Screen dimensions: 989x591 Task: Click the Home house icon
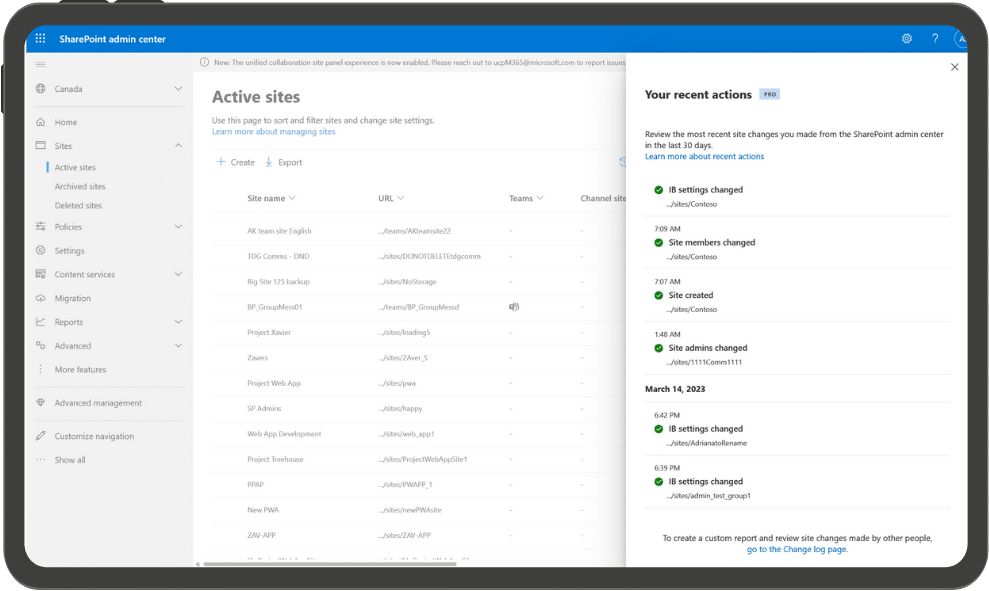pyautogui.click(x=41, y=122)
